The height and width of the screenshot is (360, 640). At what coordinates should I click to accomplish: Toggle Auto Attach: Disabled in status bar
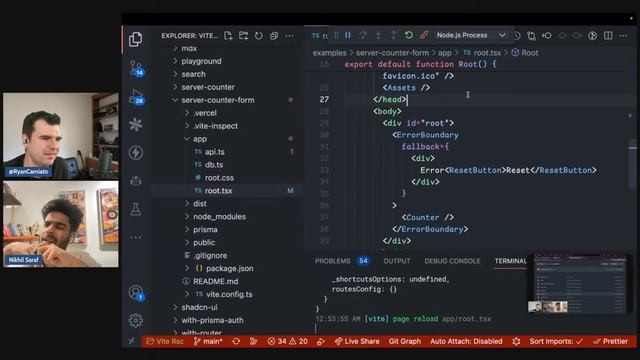pos(466,341)
